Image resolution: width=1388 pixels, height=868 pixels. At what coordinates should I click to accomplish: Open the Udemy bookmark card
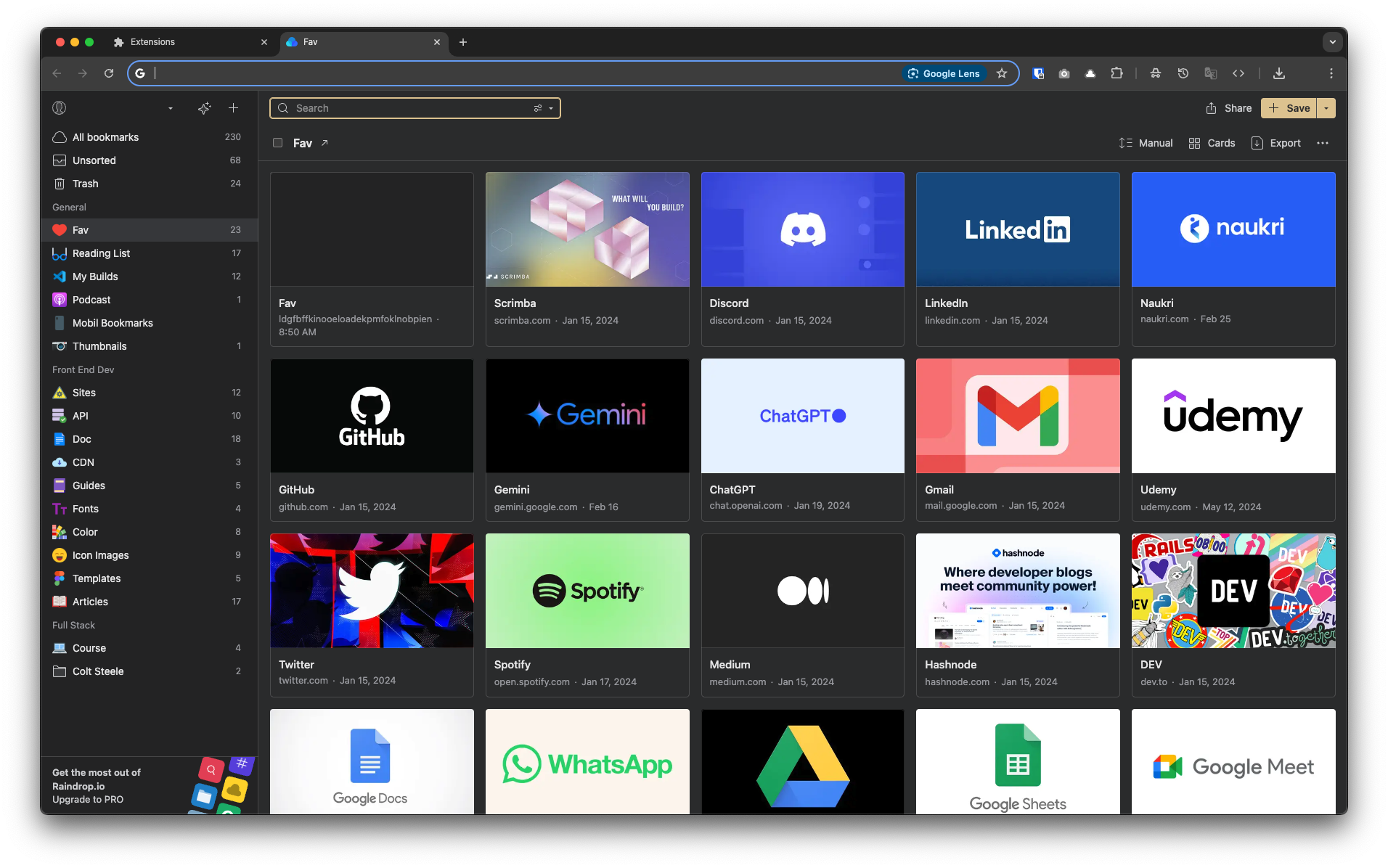pyautogui.click(x=1233, y=440)
